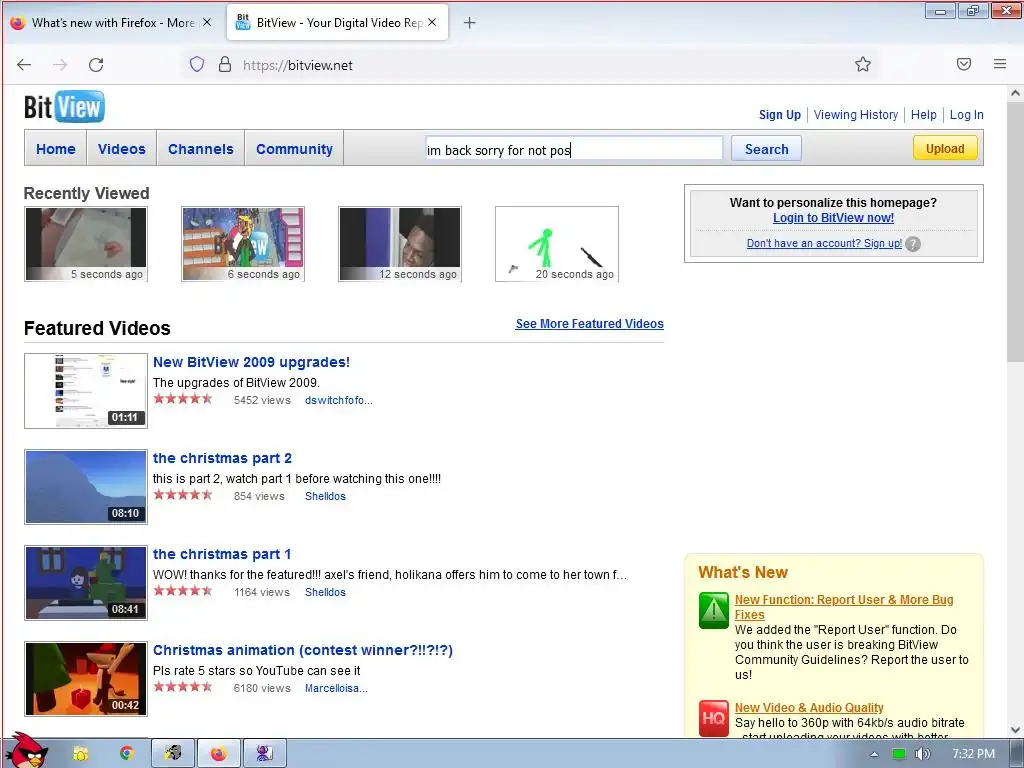This screenshot has width=1024, height=768.
Task: Click the Angry Birds start button
Action: point(26,751)
